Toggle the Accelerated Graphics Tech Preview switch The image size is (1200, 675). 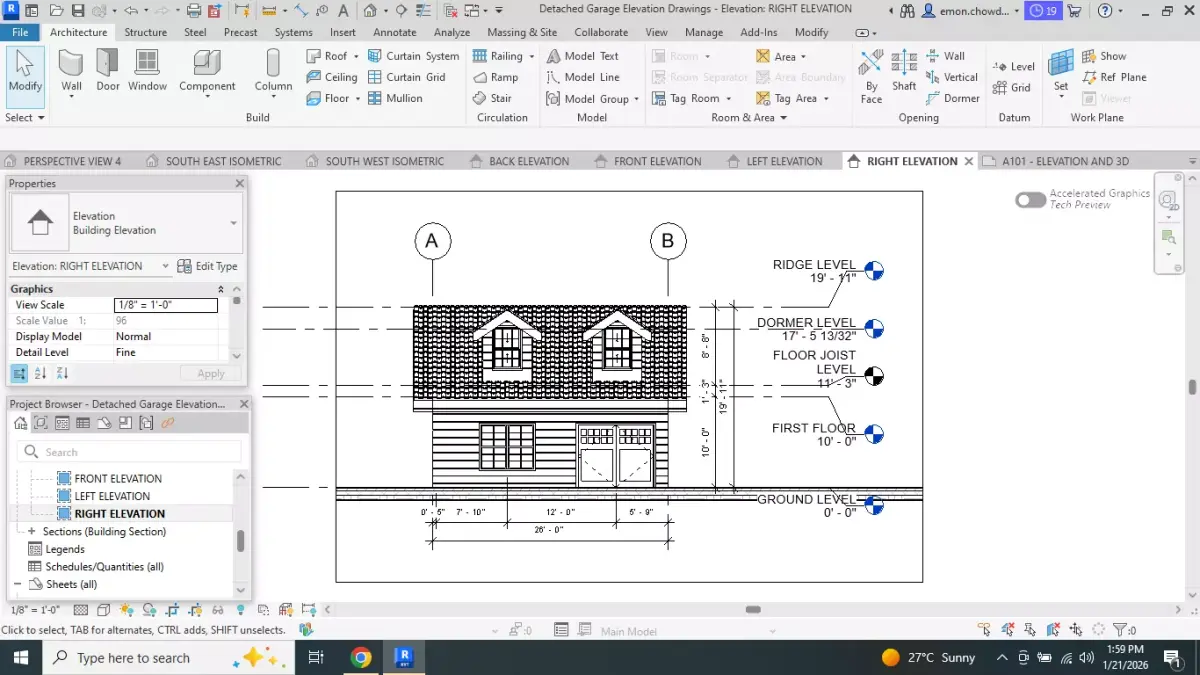click(x=1030, y=200)
